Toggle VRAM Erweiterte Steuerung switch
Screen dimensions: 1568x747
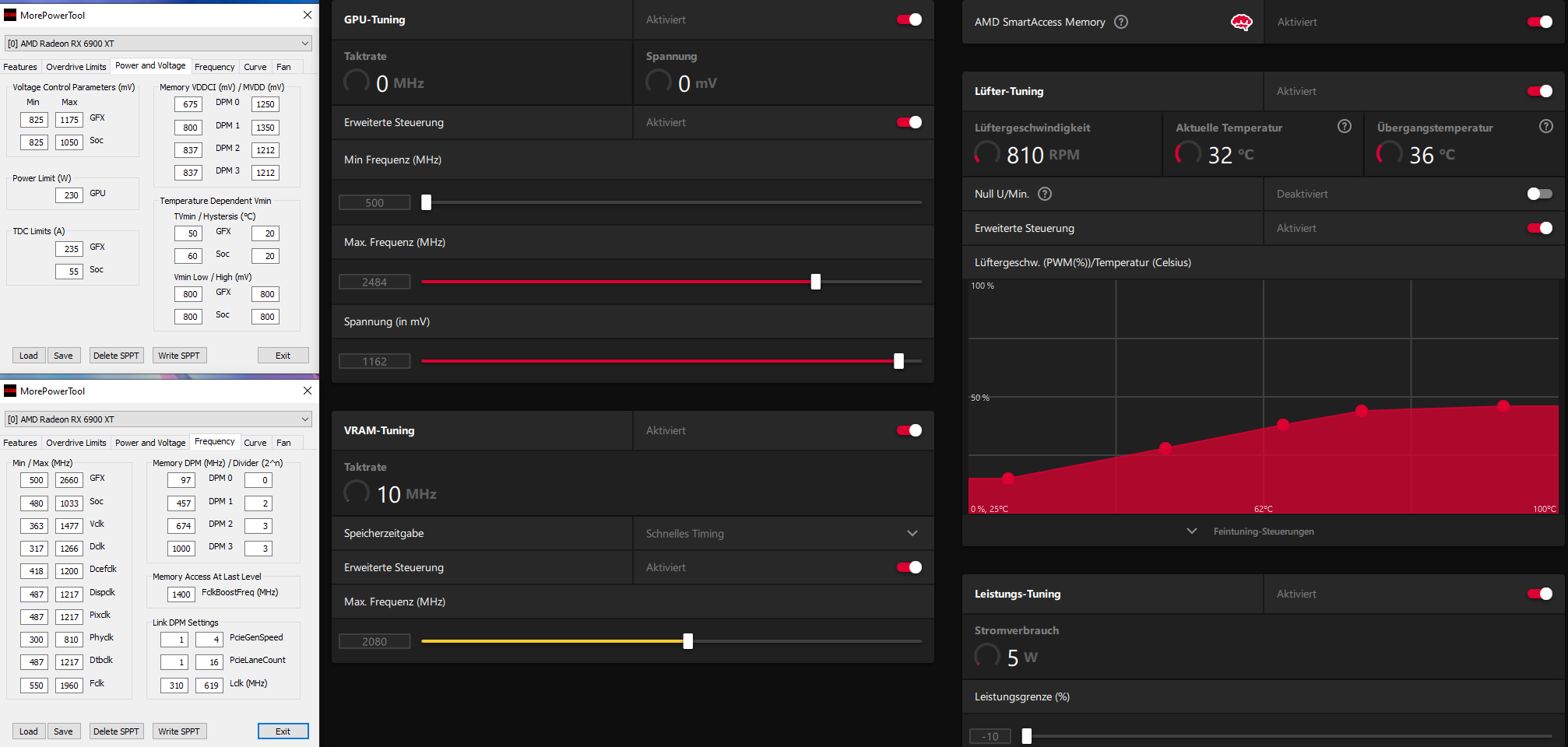tap(909, 567)
